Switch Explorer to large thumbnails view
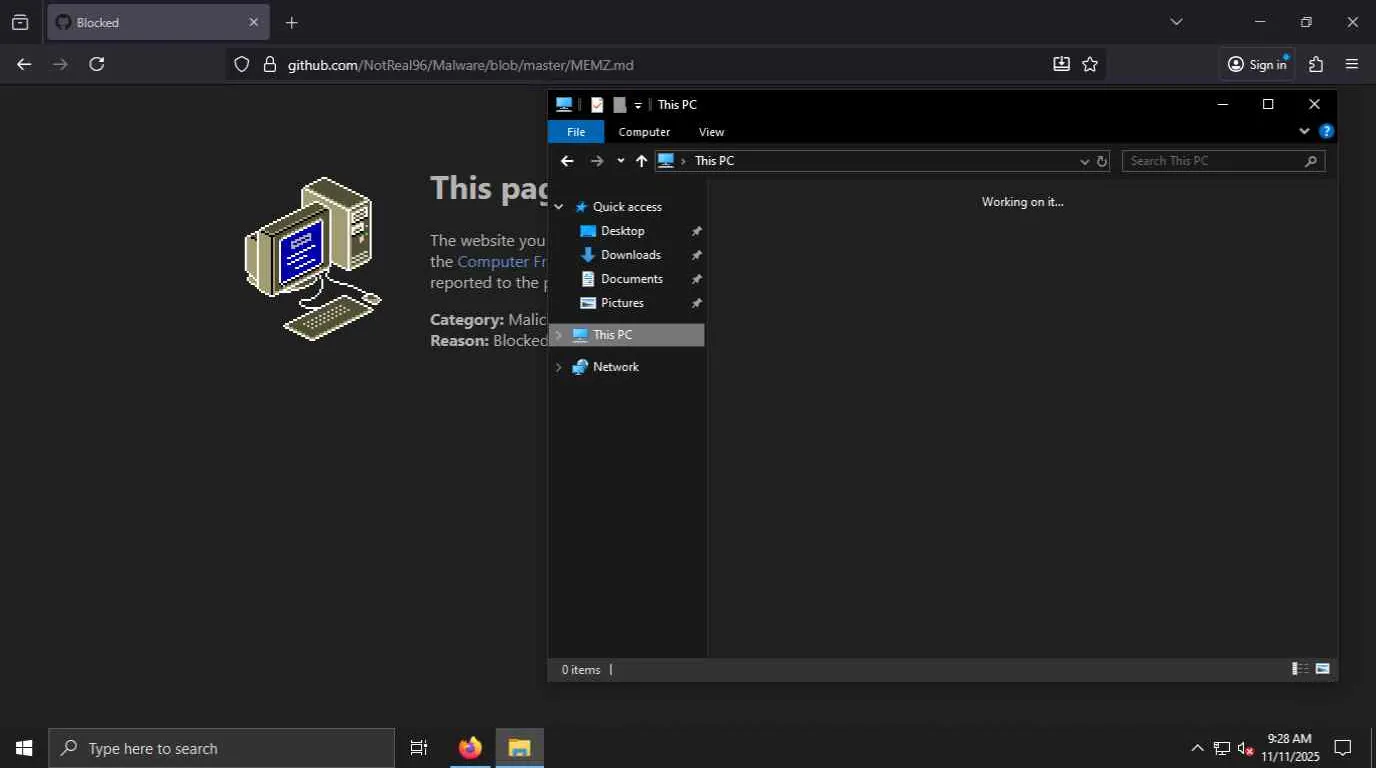This screenshot has height=768, width=1376. (x=1322, y=669)
